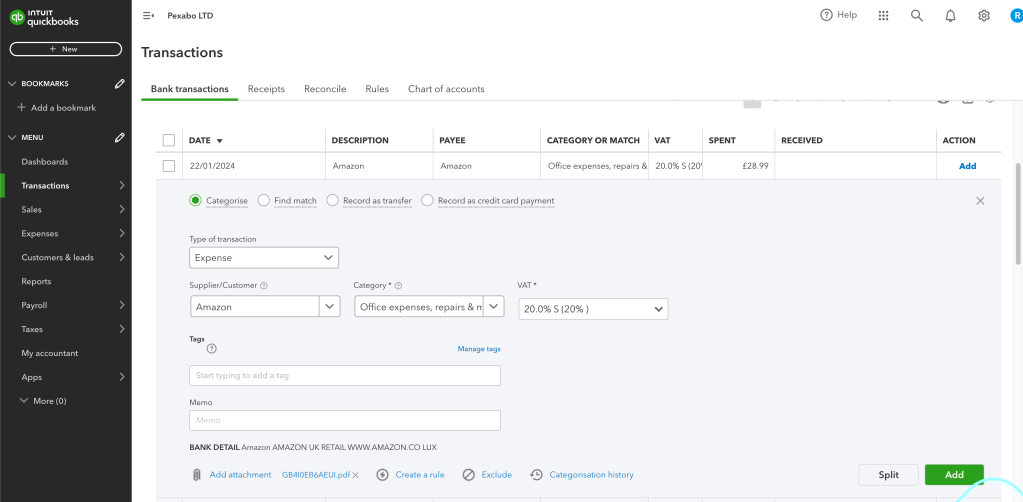Edit menu with the pencil icon
This screenshot has height=502, width=1023.
pos(119,137)
